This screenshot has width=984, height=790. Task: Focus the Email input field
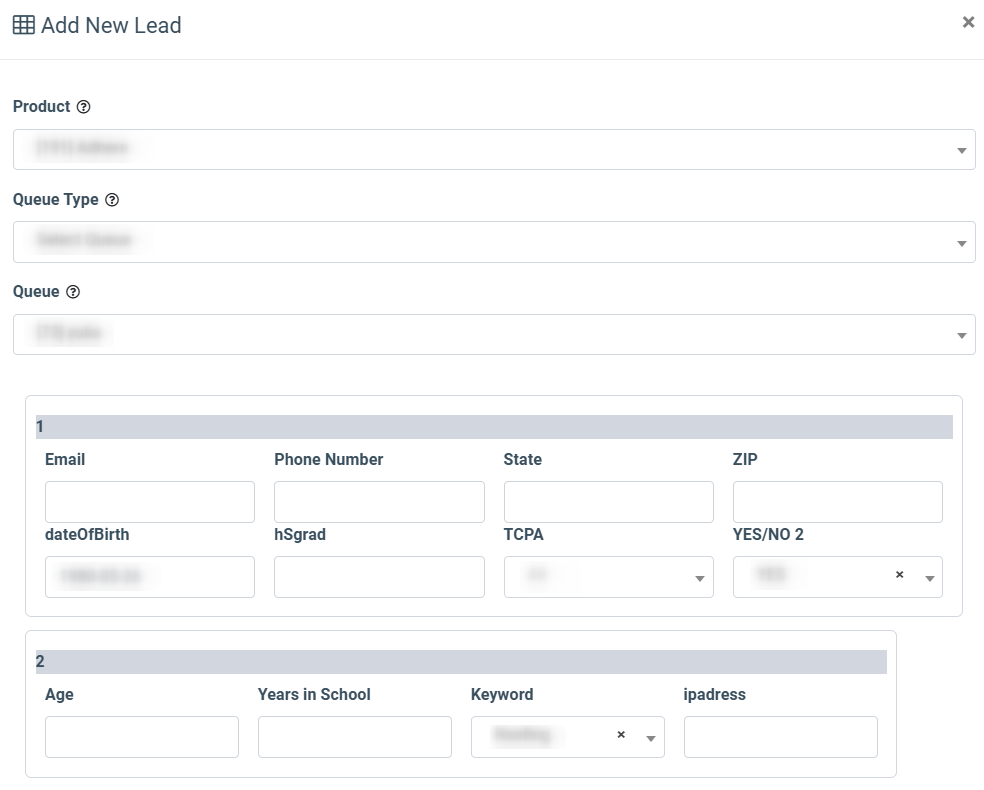click(150, 502)
